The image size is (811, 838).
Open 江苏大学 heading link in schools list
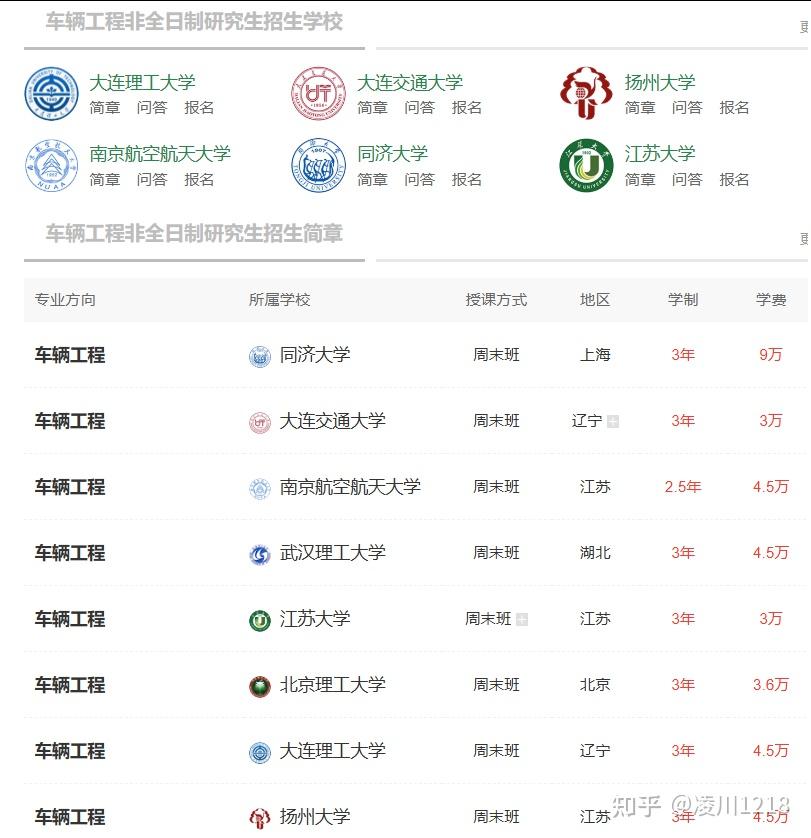coord(660,154)
